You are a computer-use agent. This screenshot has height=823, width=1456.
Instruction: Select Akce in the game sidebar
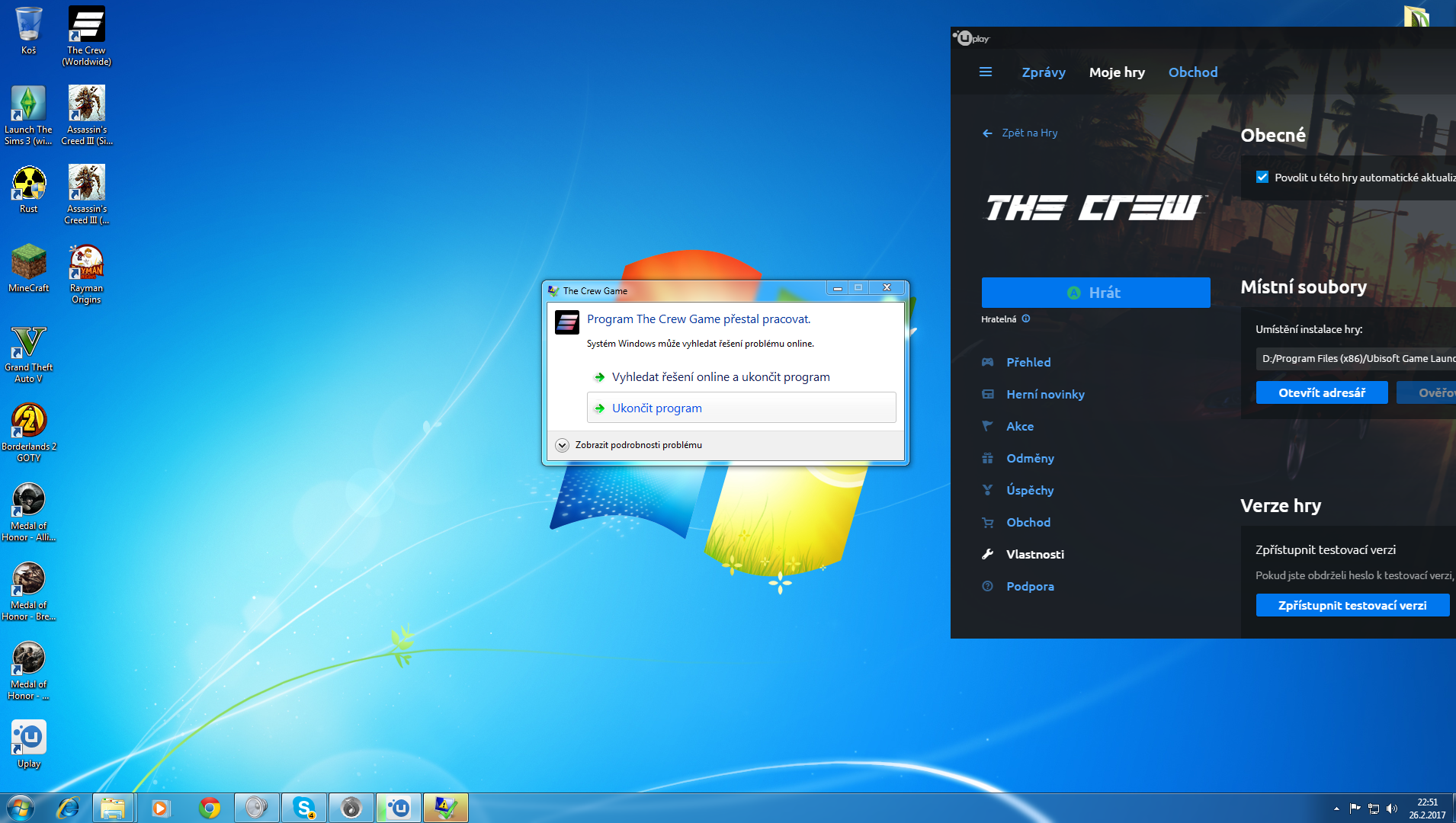(x=1019, y=427)
